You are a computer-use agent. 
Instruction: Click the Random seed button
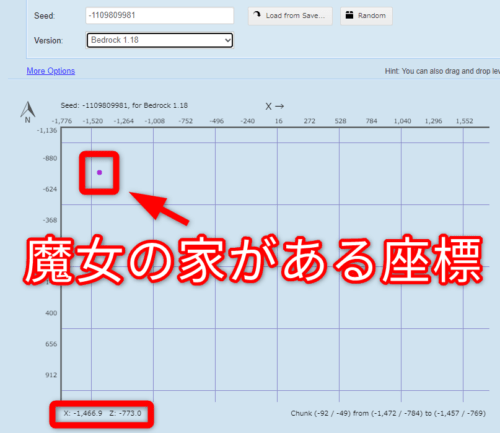[x=366, y=16]
